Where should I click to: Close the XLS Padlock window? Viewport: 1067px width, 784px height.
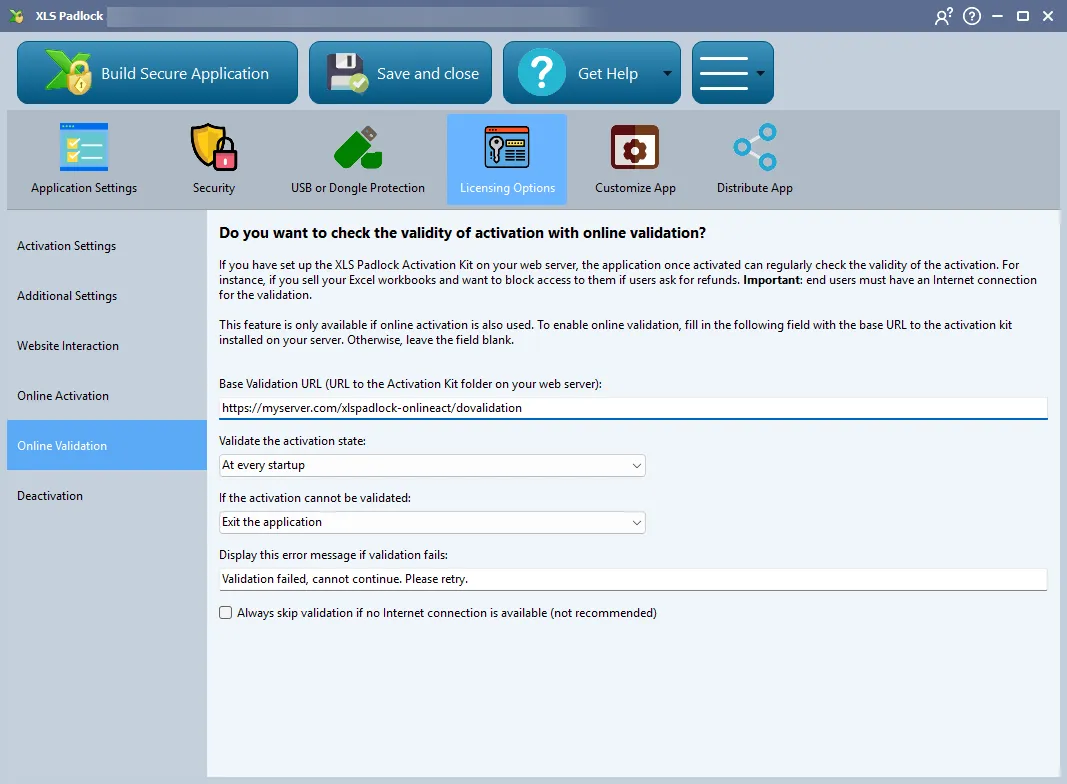tap(1048, 16)
